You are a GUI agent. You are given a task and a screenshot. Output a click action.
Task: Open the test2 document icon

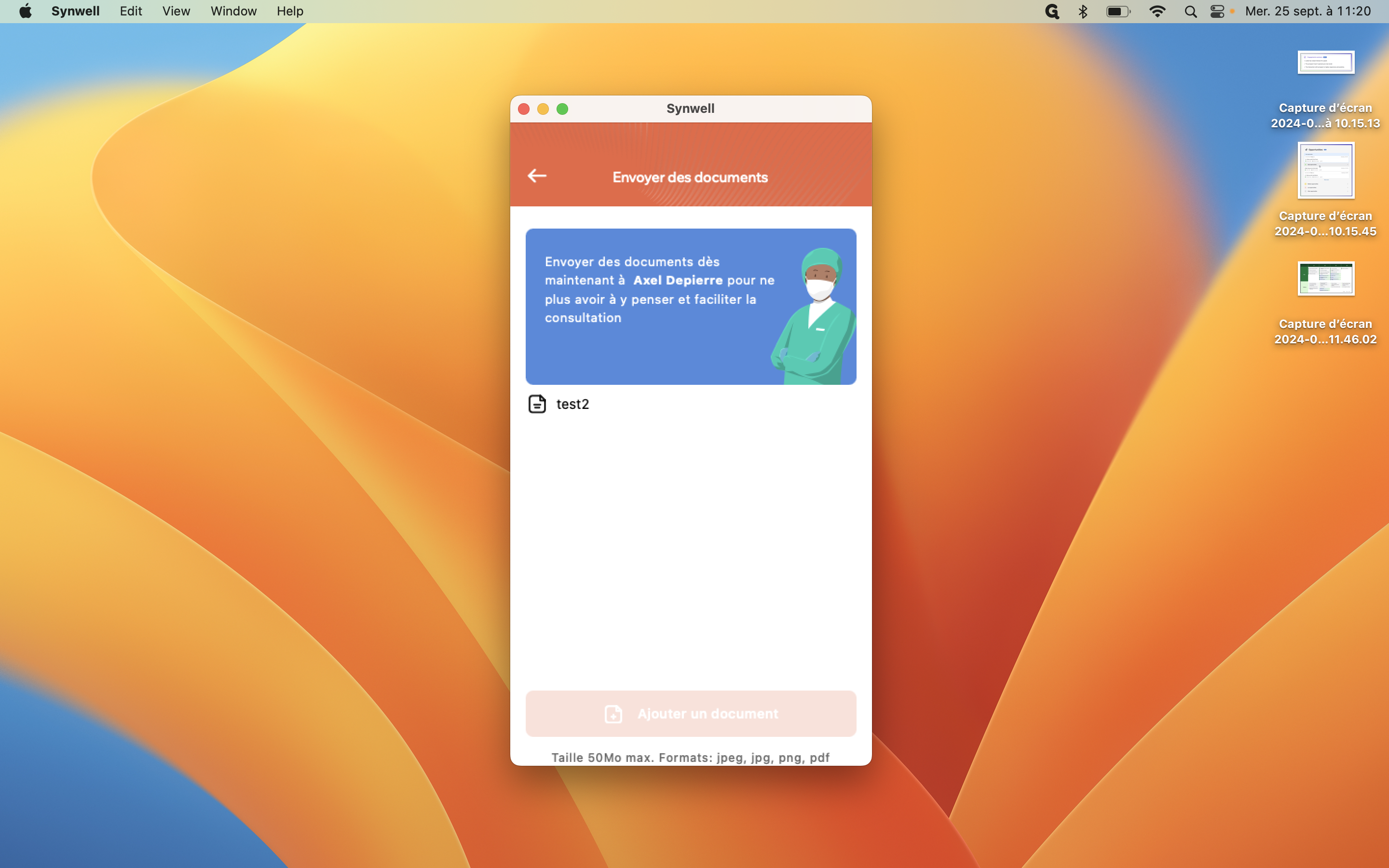(537, 404)
